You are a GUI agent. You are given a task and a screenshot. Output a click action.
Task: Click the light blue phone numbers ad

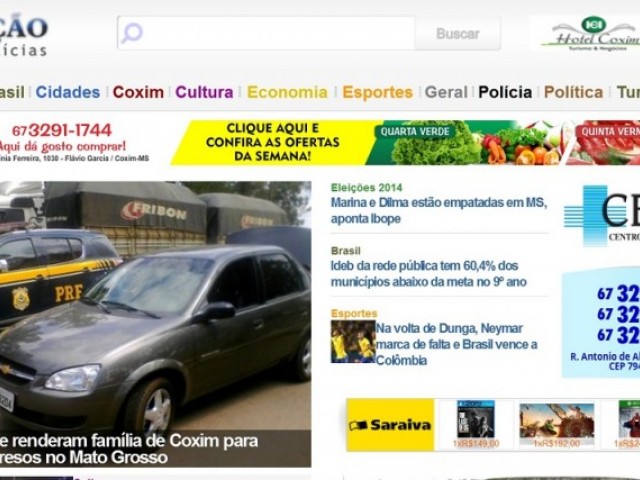601,322
